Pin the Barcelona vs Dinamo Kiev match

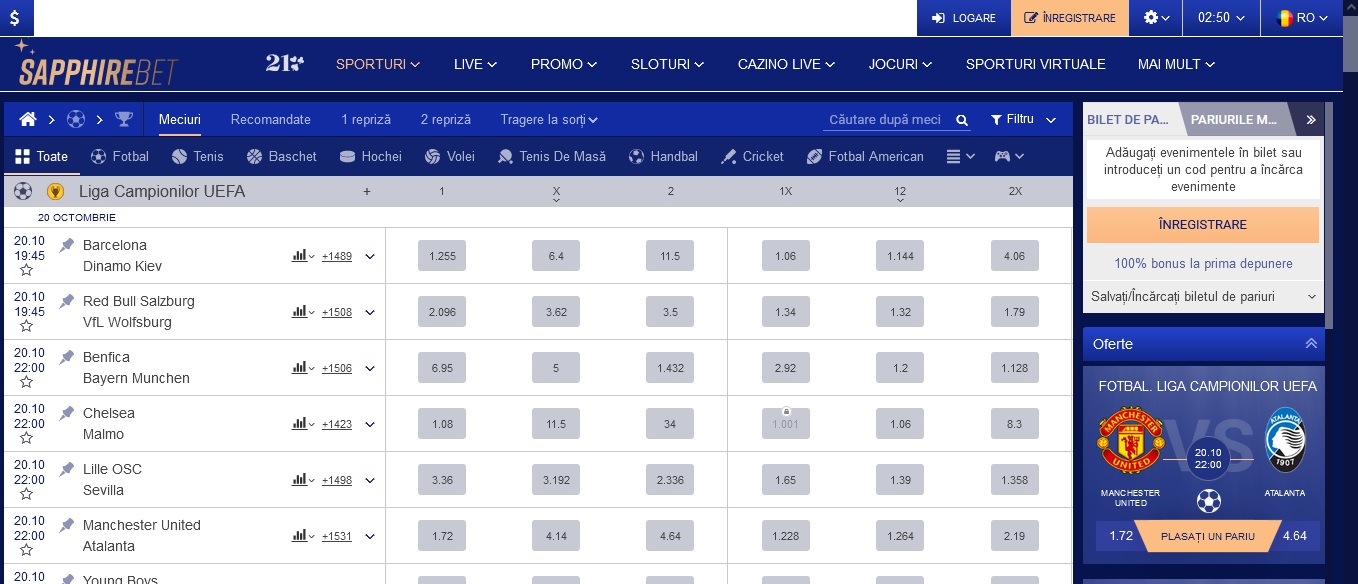coord(67,245)
